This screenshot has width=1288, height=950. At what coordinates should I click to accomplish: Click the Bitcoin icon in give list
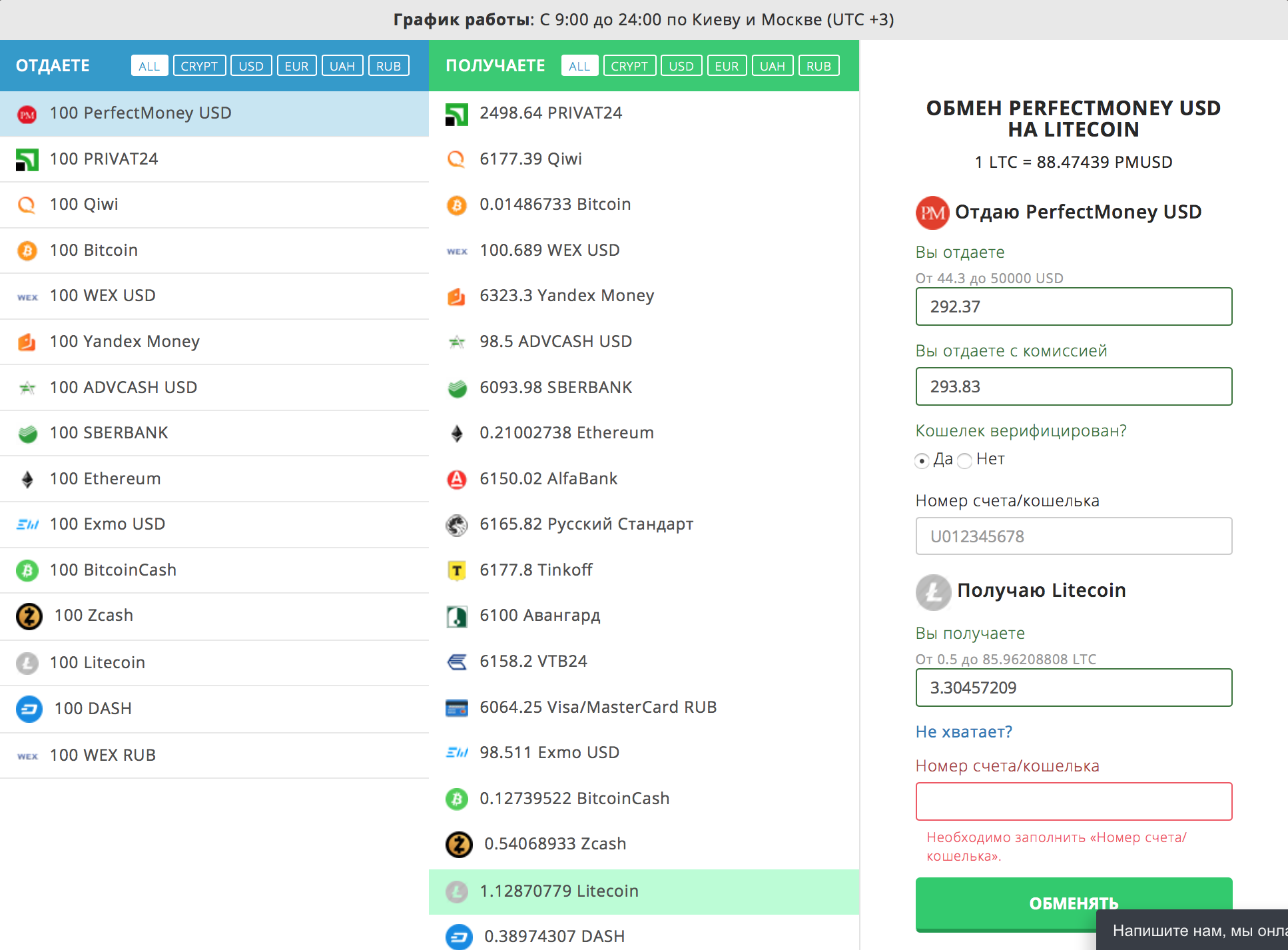(27, 250)
